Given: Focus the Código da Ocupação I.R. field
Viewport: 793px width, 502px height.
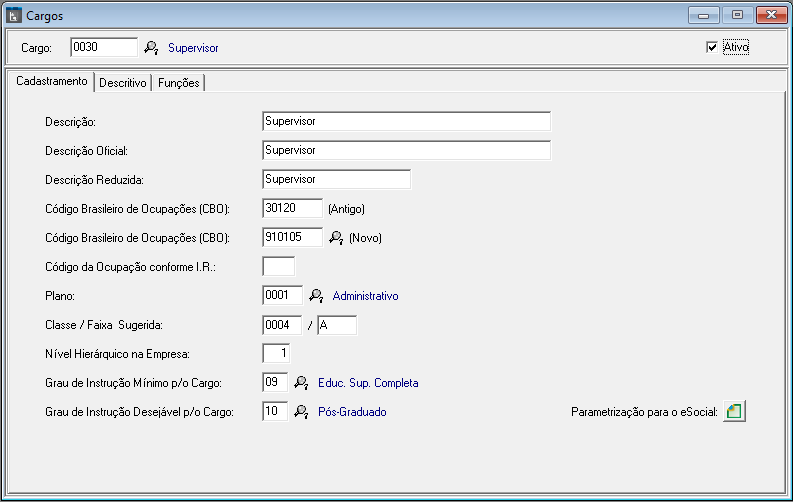Looking at the screenshot, I should (279, 266).
